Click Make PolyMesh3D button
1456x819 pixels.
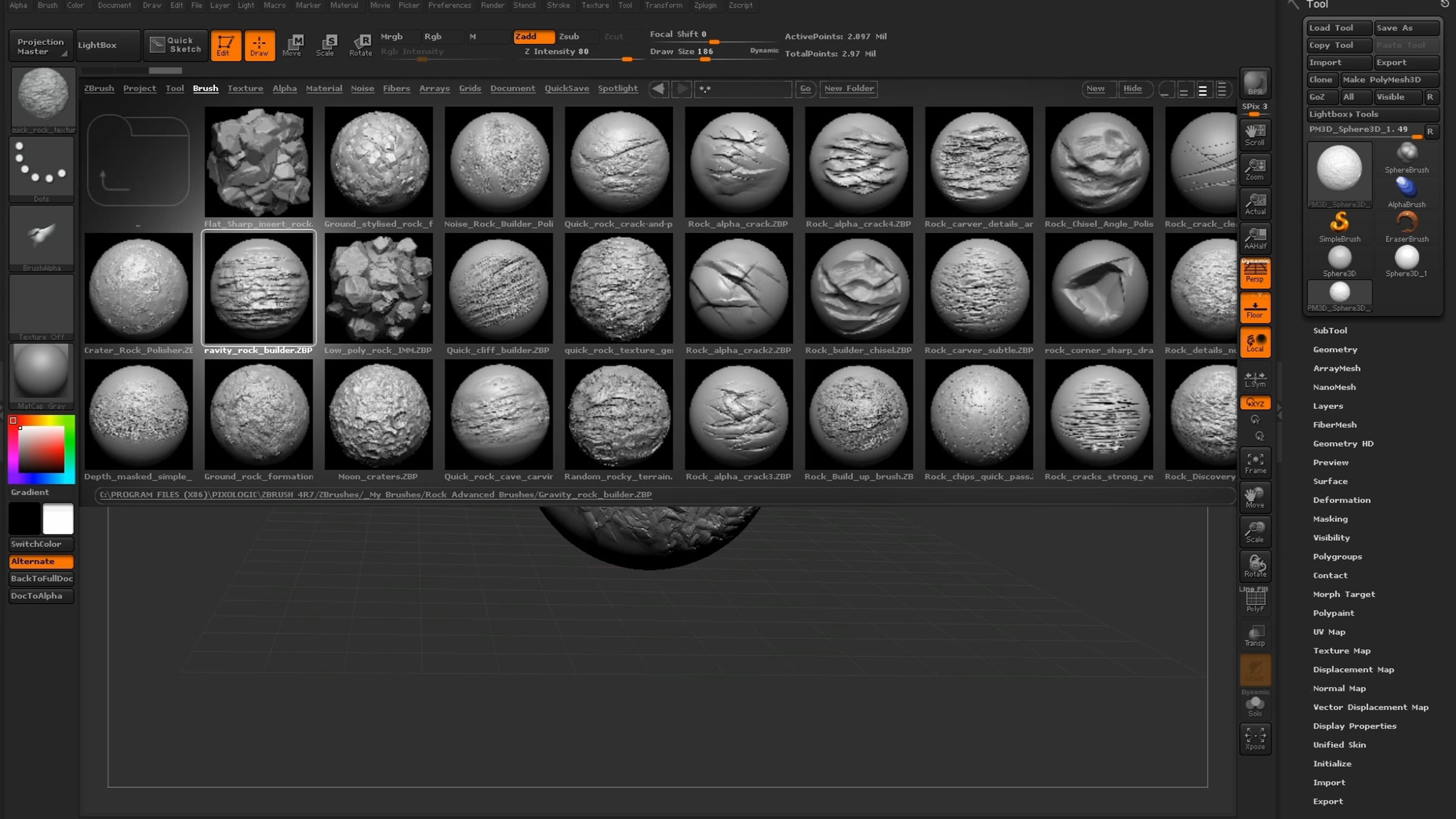click(1389, 79)
